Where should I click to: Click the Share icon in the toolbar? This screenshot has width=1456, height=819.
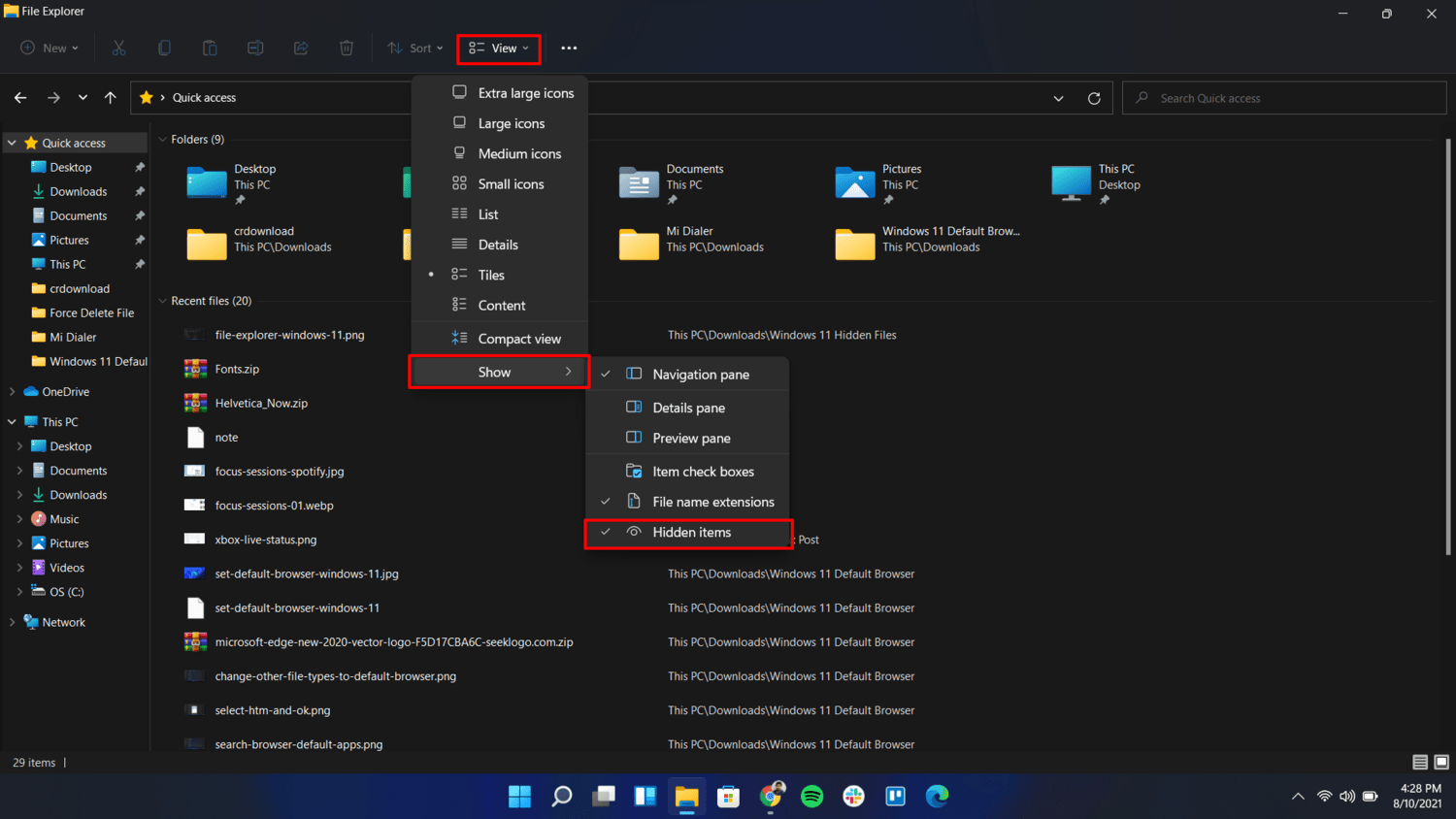(301, 48)
